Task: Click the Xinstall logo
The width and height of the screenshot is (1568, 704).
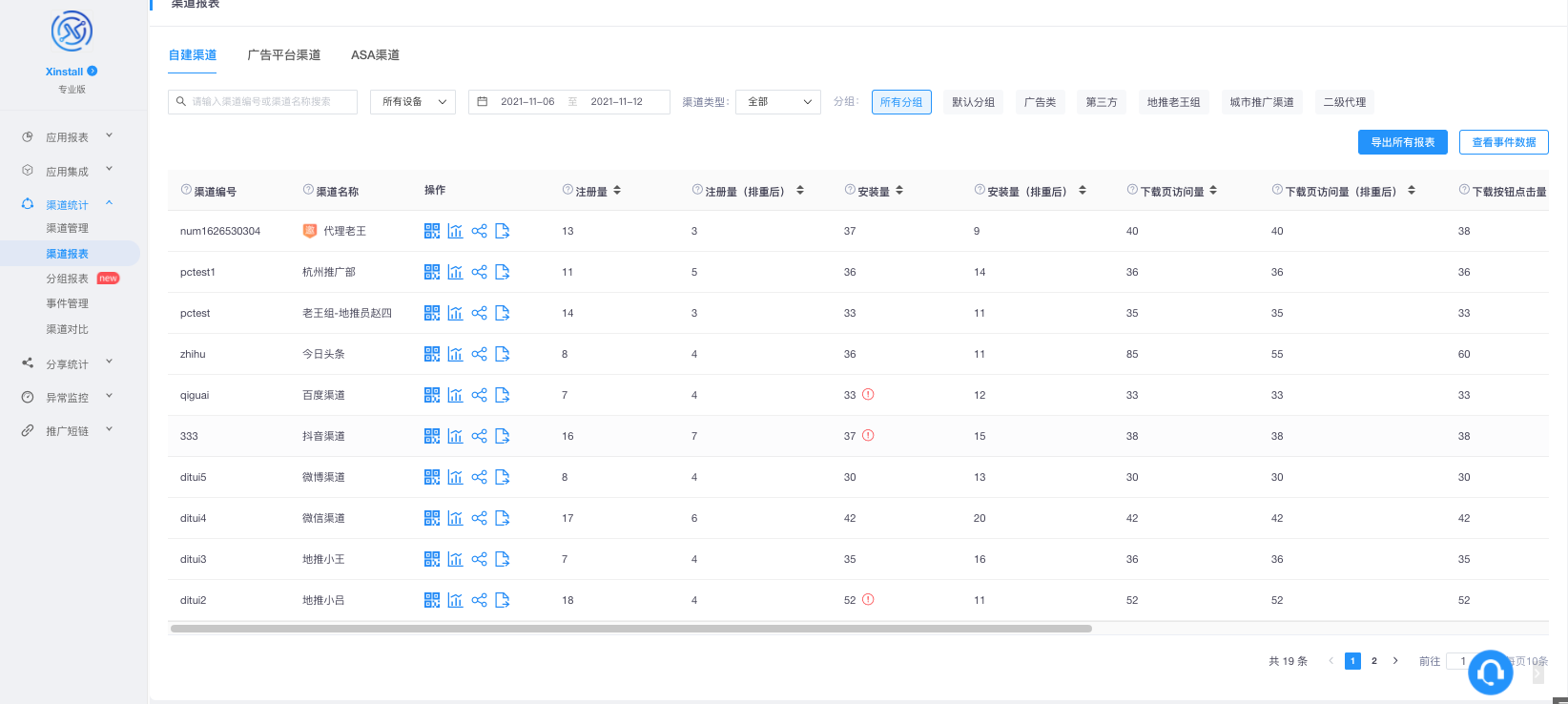Action: click(72, 31)
